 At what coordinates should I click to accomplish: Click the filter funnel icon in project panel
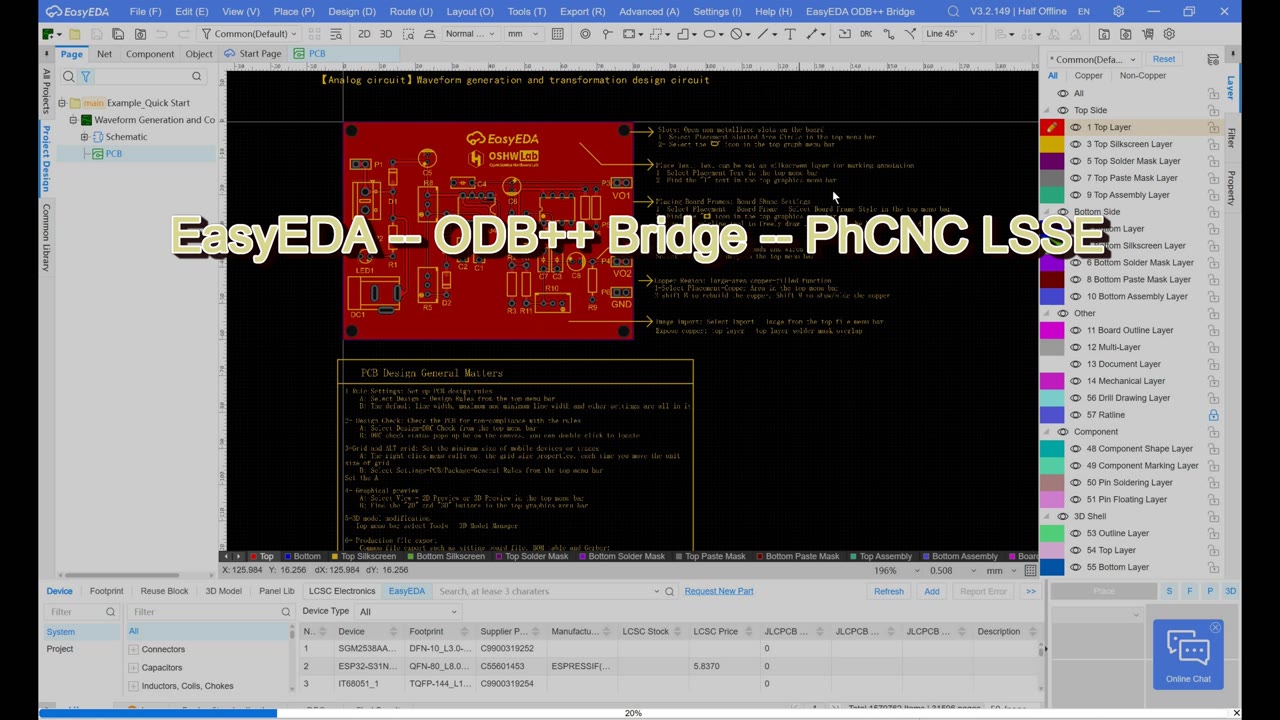pos(86,76)
